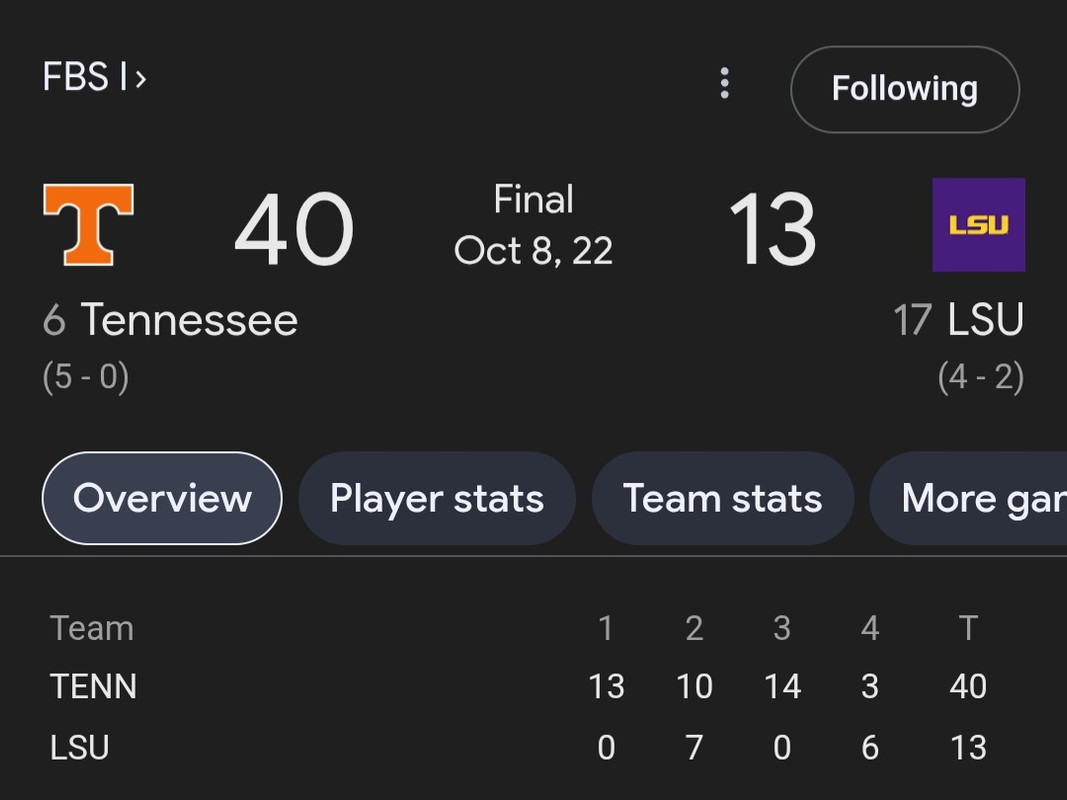The width and height of the screenshot is (1067, 800).
Task: Toggle the Following button
Action: point(904,89)
